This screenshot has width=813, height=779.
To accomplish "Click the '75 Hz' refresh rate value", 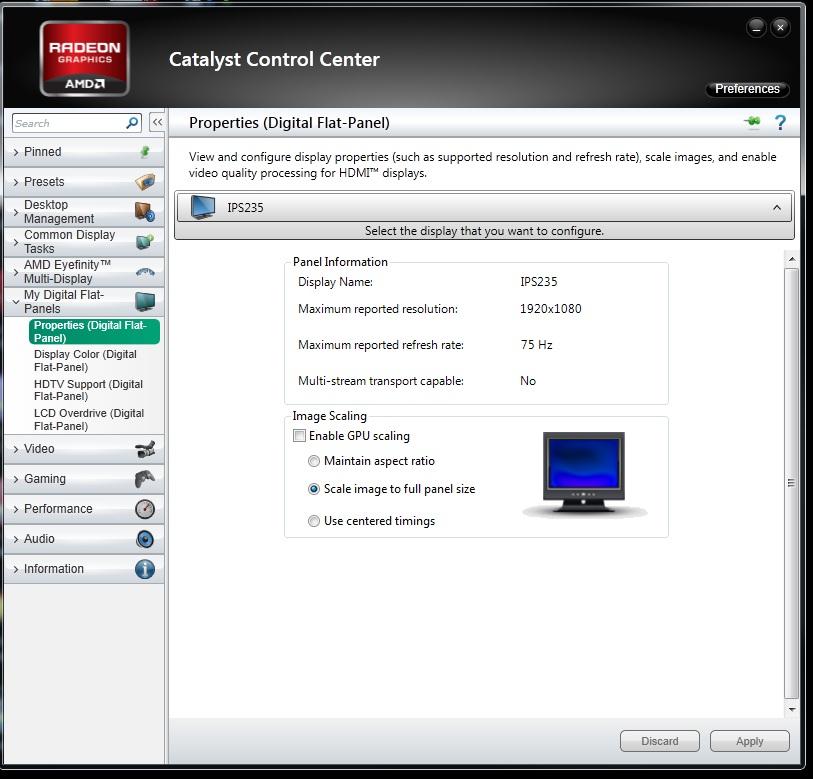I will (536, 345).
